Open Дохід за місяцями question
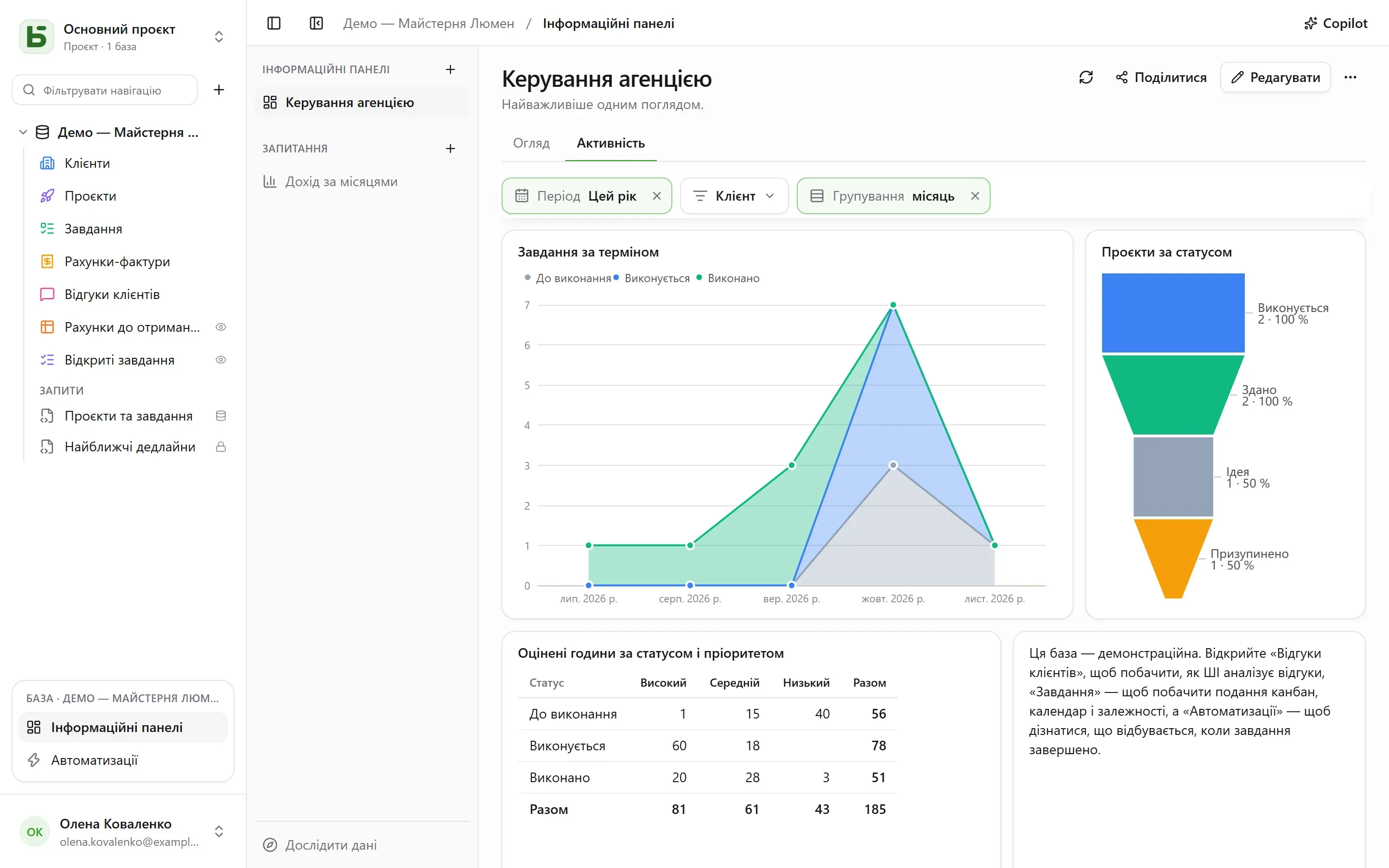 (x=362, y=182)
